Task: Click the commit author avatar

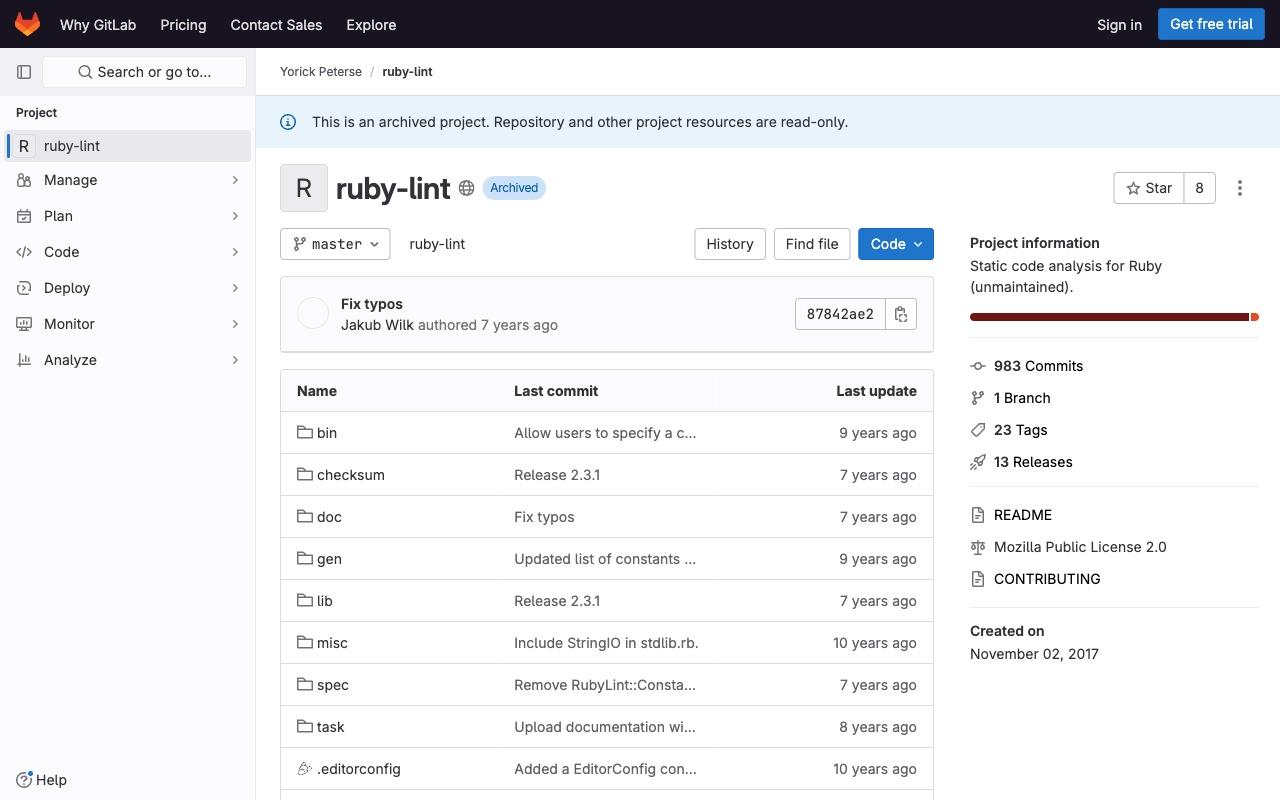Action: tap(313, 314)
